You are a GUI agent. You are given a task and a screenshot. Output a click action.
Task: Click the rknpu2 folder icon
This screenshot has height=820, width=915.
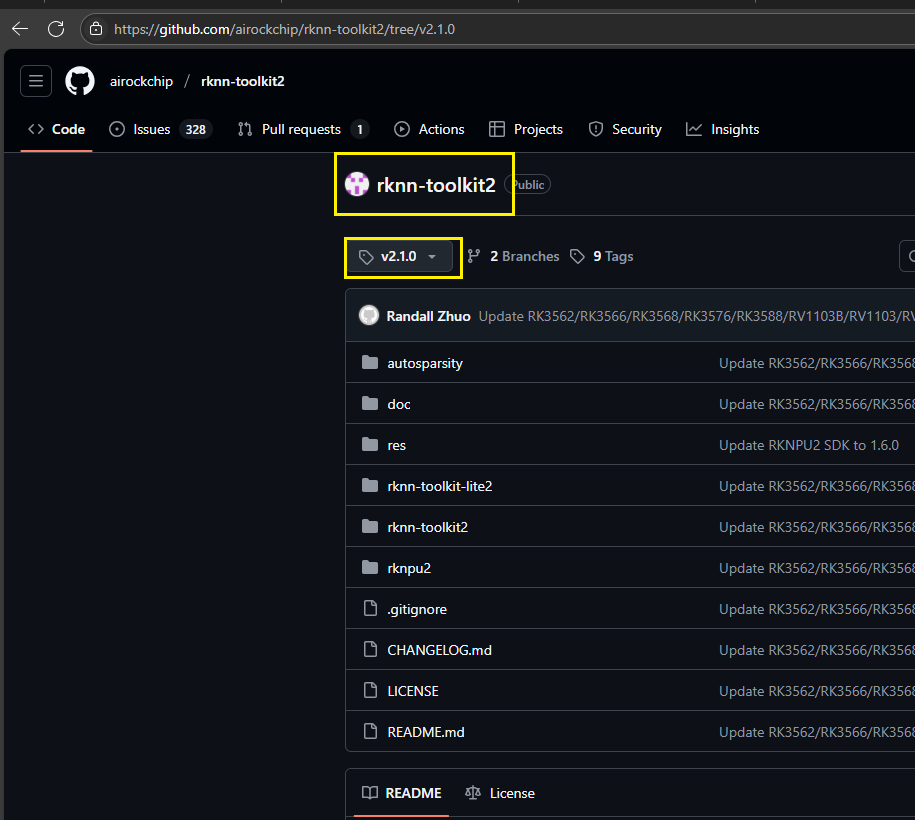tap(370, 568)
